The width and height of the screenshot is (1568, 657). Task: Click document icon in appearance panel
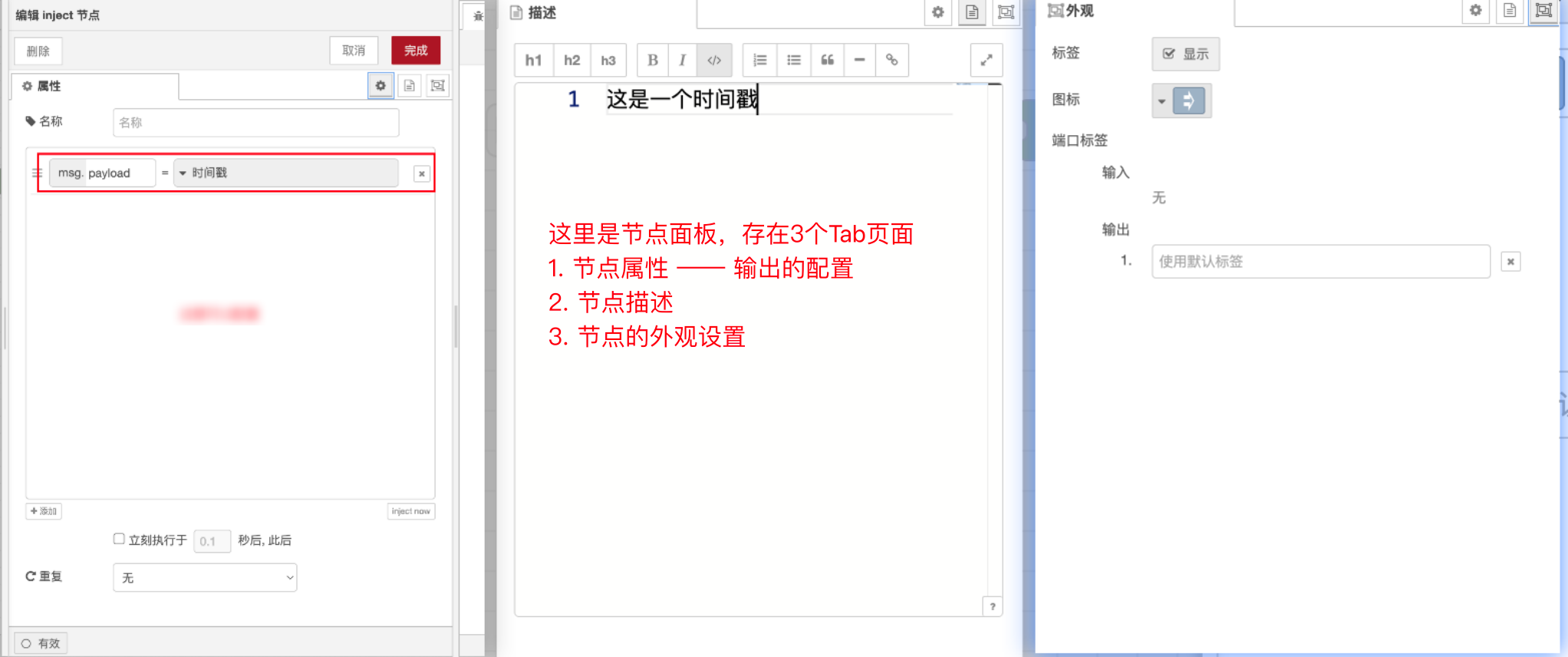(x=1510, y=11)
